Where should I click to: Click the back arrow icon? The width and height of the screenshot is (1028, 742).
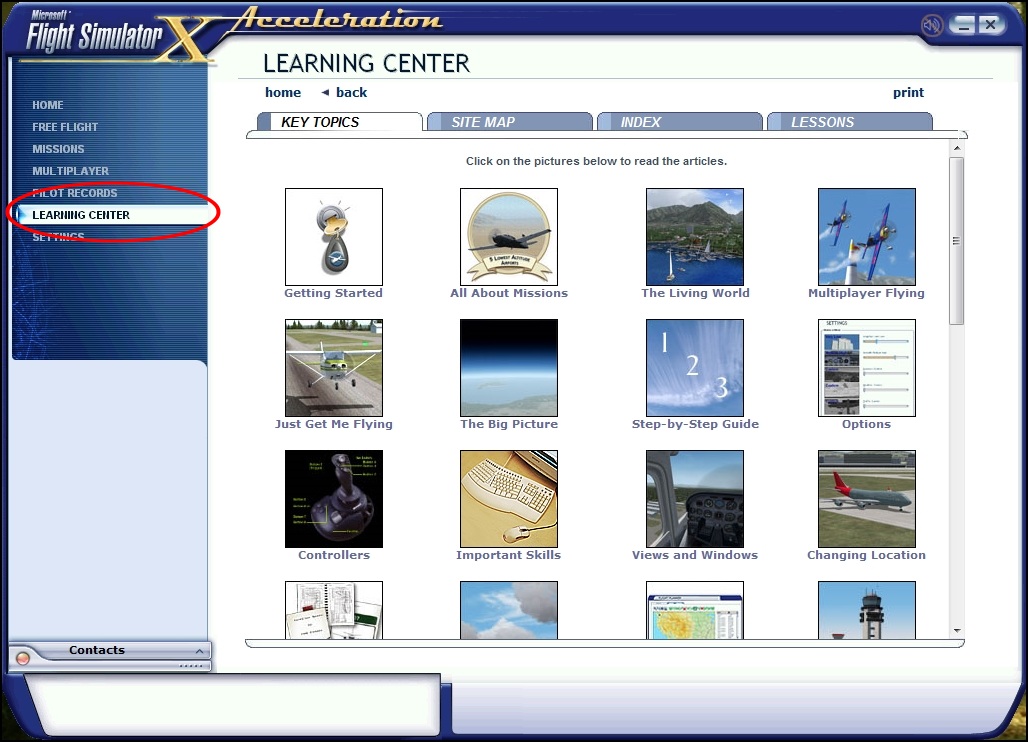coord(325,92)
